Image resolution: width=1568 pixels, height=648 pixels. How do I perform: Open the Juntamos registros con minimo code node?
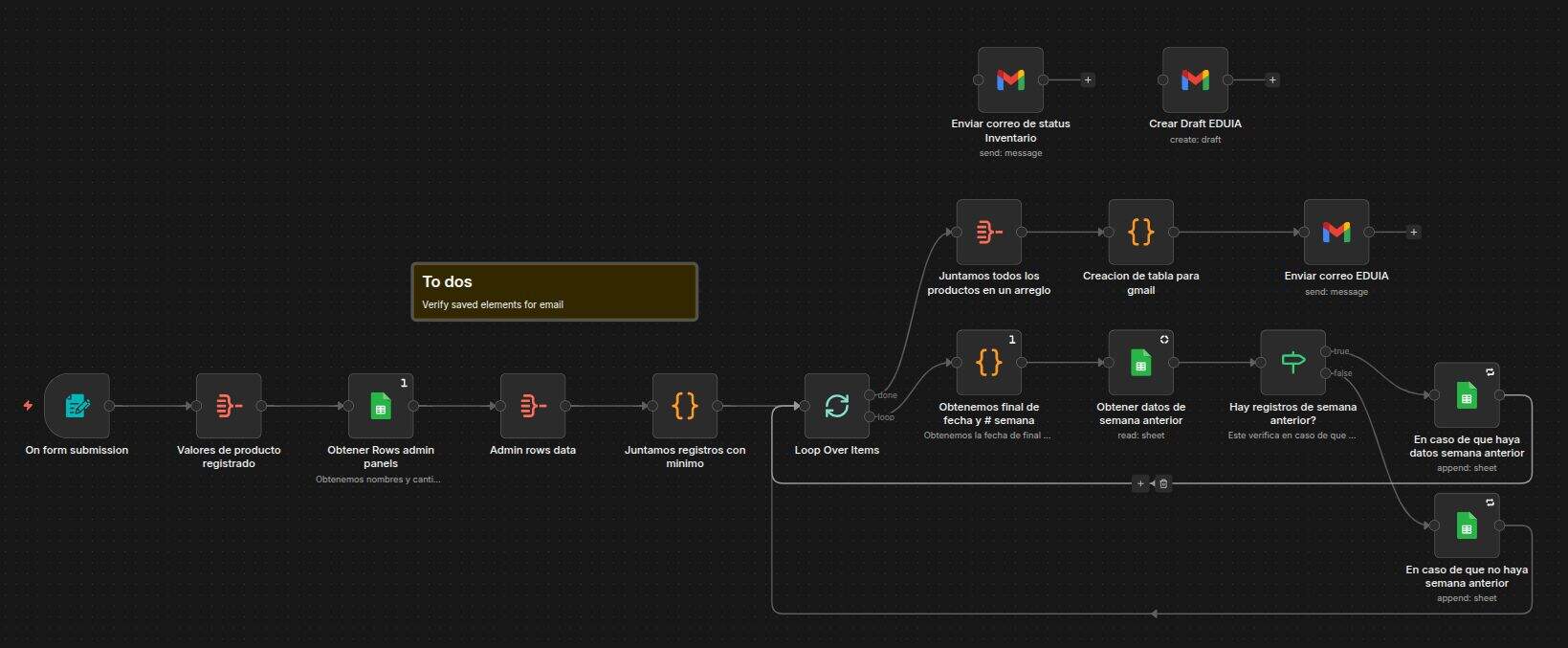point(685,406)
